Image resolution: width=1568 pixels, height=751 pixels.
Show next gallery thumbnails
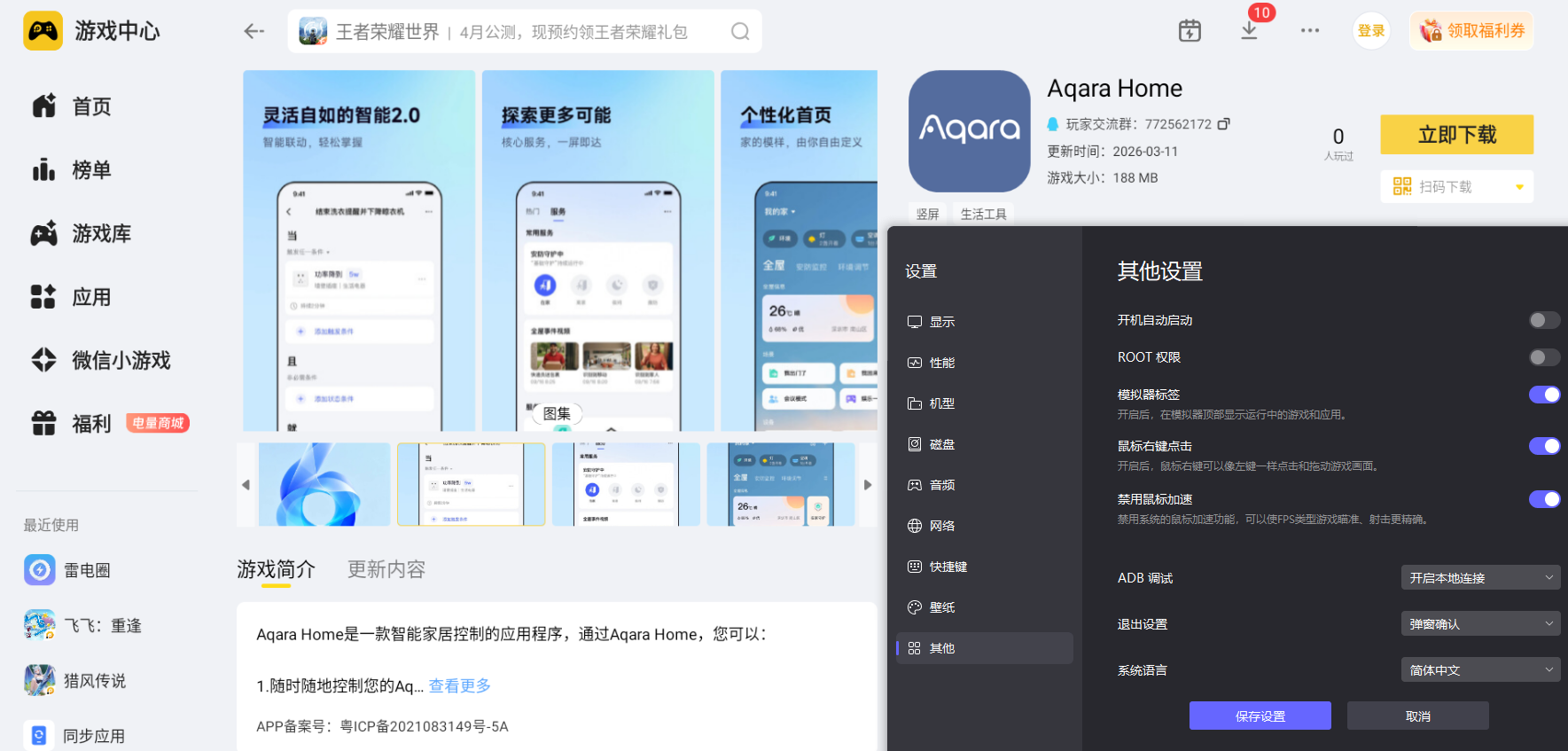click(868, 485)
